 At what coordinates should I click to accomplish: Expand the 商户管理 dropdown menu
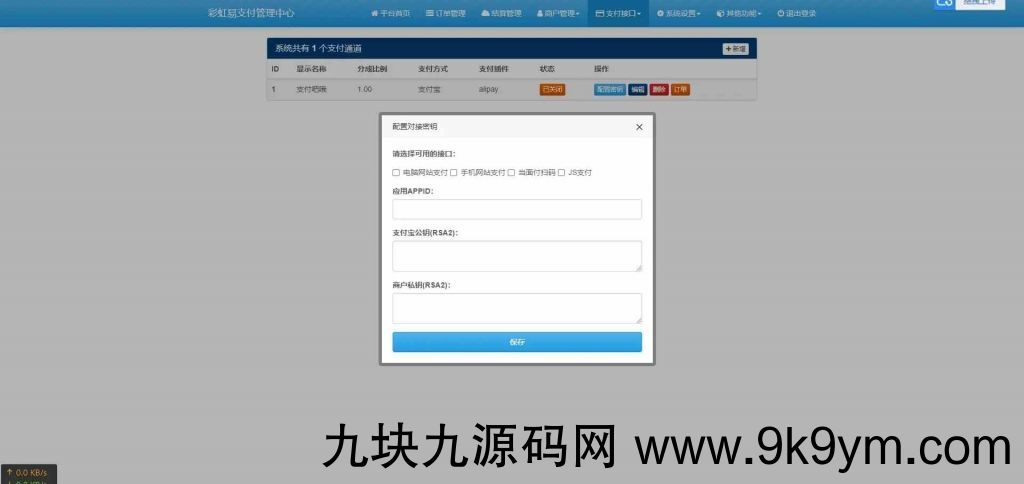[558, 14]
